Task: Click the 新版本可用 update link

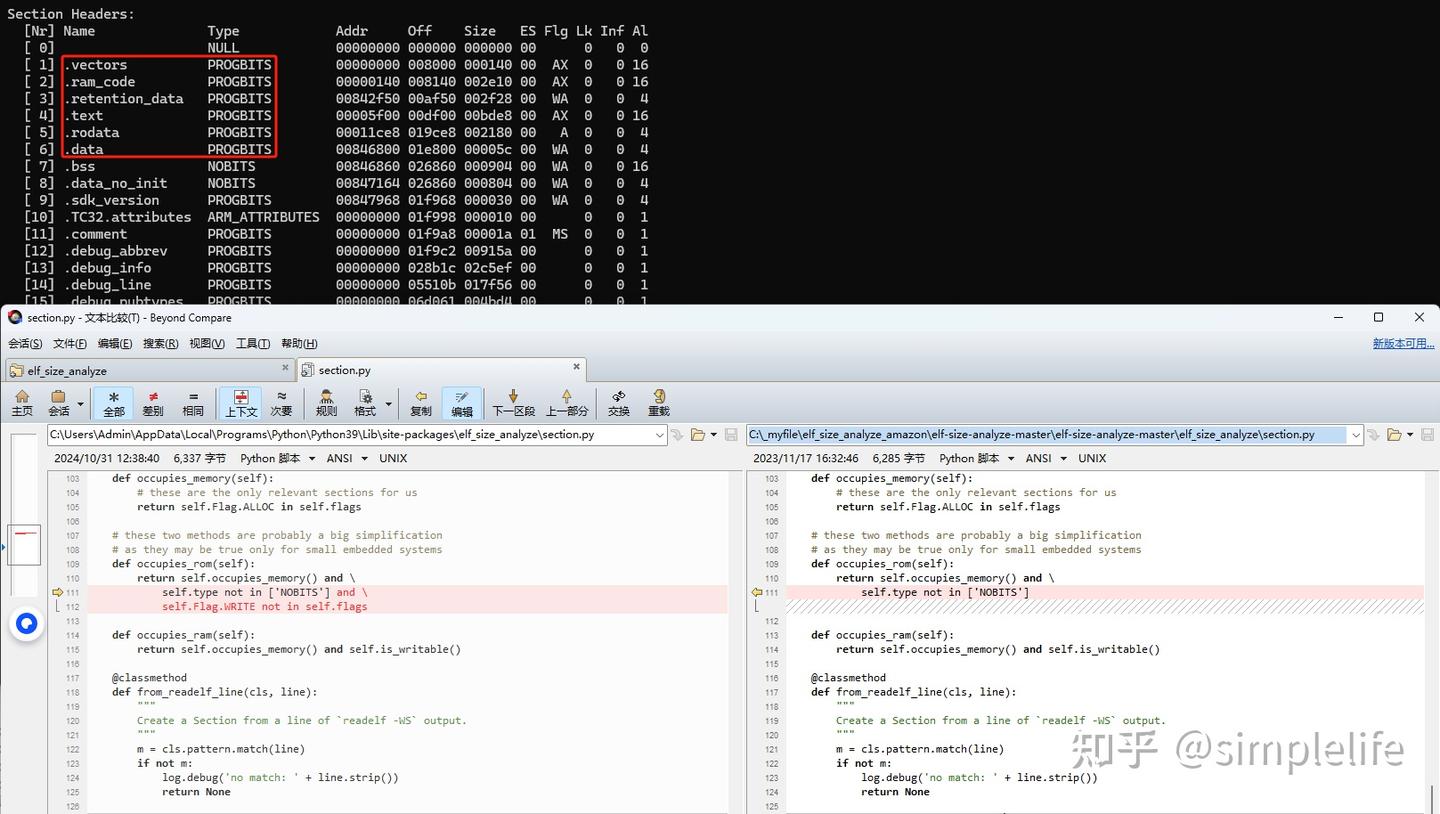Action: click(x=1402, y=344)
